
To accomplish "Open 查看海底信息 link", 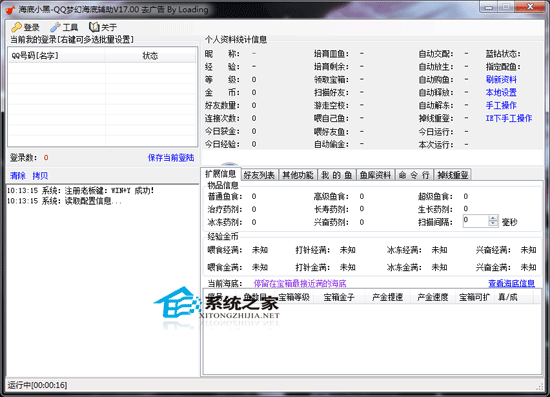I will [x=511, y=283].
